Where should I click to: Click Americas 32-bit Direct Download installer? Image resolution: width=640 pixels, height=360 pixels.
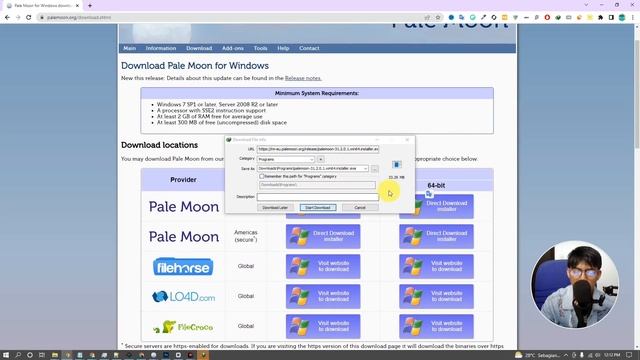(x=323, y=236)
